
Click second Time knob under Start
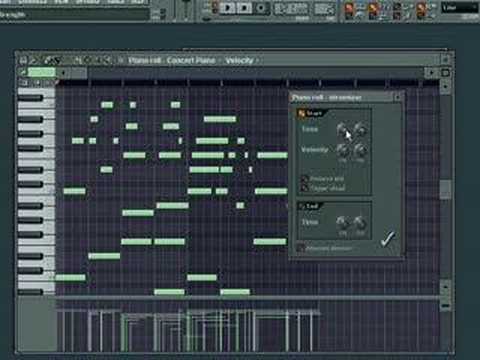360,130
